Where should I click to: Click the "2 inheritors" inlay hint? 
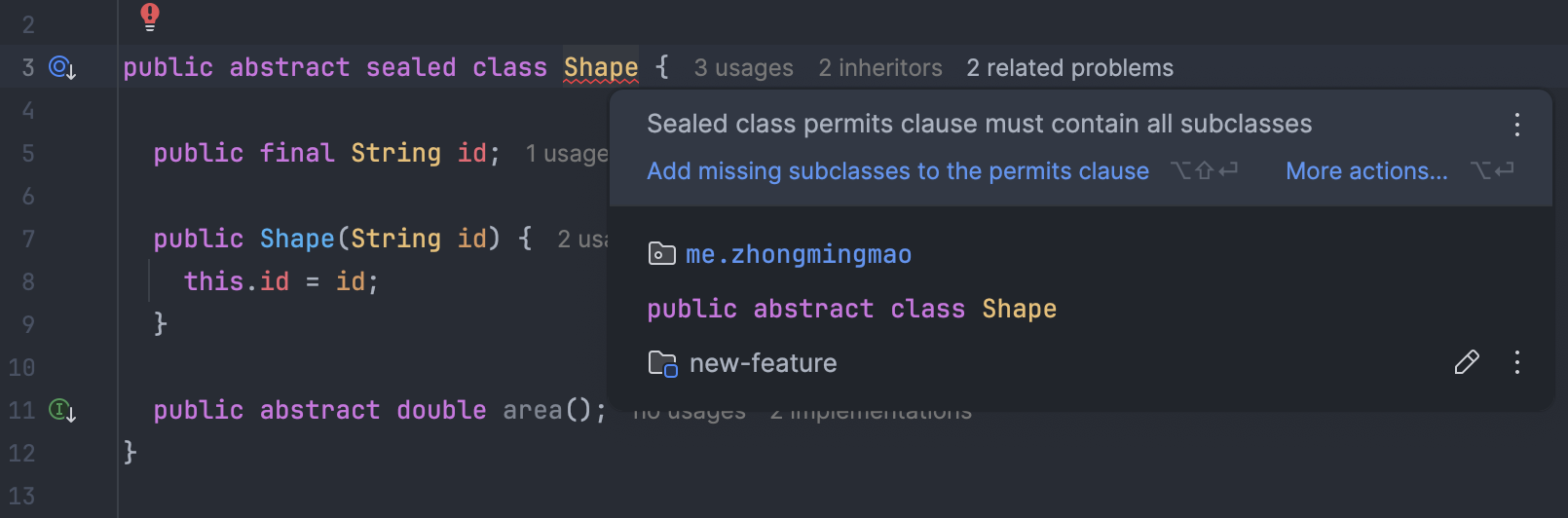click(879, 68)
